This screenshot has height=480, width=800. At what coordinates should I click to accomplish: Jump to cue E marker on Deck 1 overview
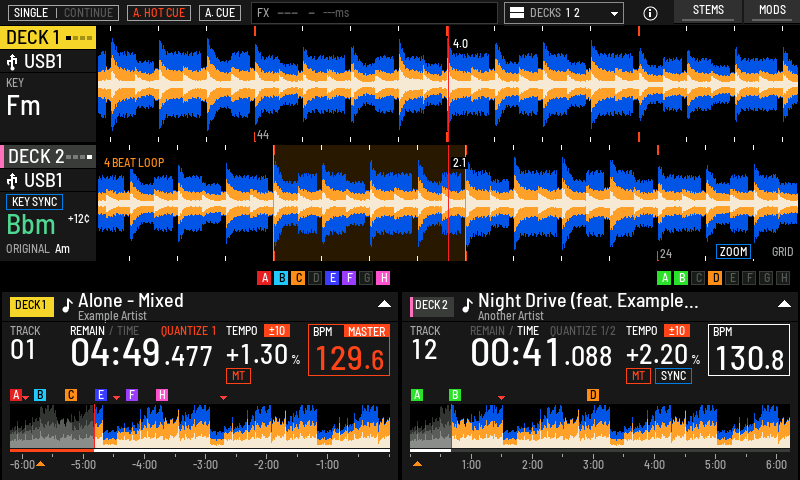pos(101,395)
